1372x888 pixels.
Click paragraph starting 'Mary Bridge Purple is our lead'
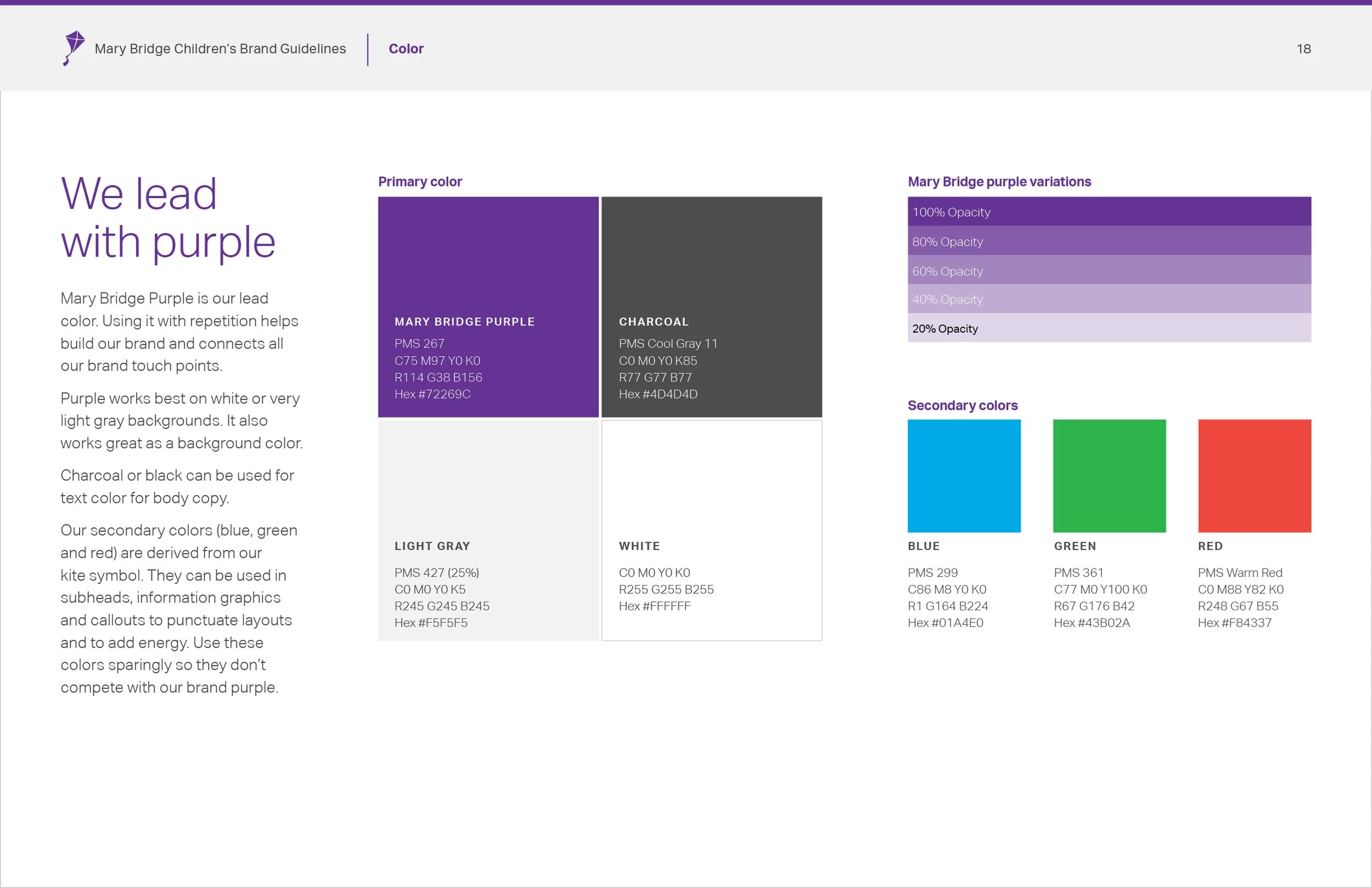[x=179, y=332]
